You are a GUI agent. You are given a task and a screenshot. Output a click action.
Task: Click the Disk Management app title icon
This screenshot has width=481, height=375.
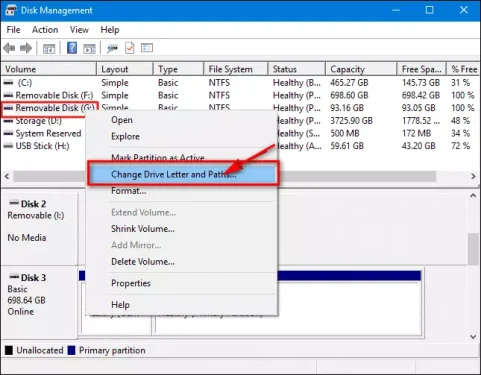pos(10,10)
